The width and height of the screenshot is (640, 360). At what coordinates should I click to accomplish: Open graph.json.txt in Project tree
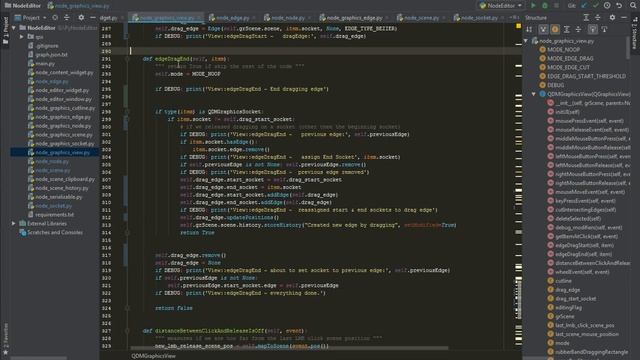click(51, 55)
